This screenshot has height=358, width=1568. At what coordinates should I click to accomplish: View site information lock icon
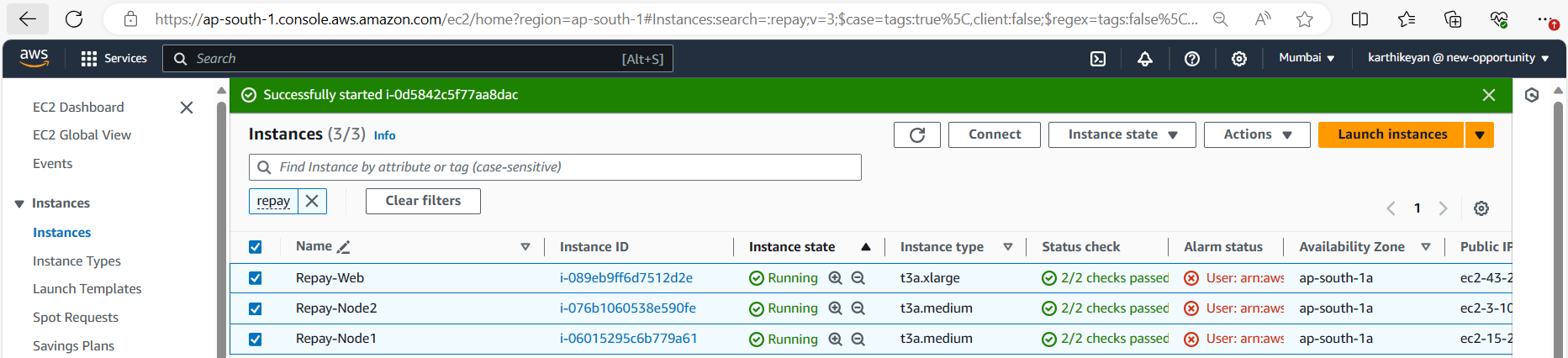point(130,19)
